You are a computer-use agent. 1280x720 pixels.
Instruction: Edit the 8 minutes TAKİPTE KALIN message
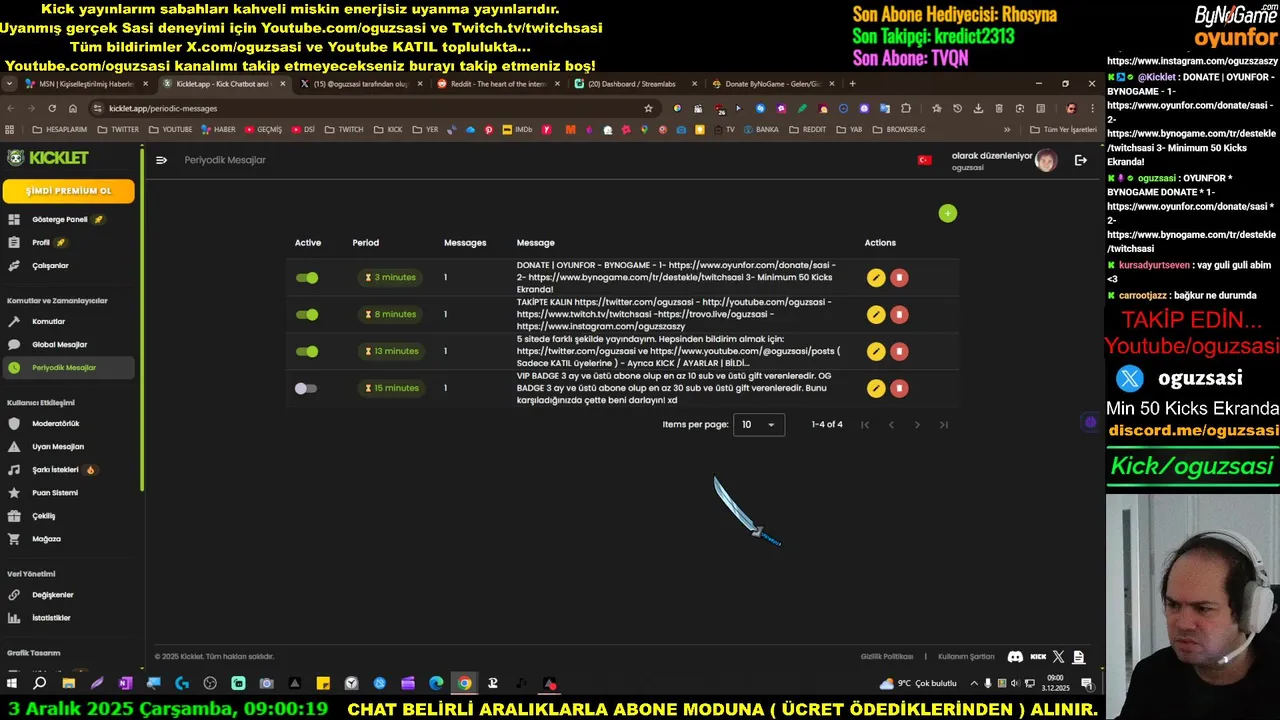876,314
